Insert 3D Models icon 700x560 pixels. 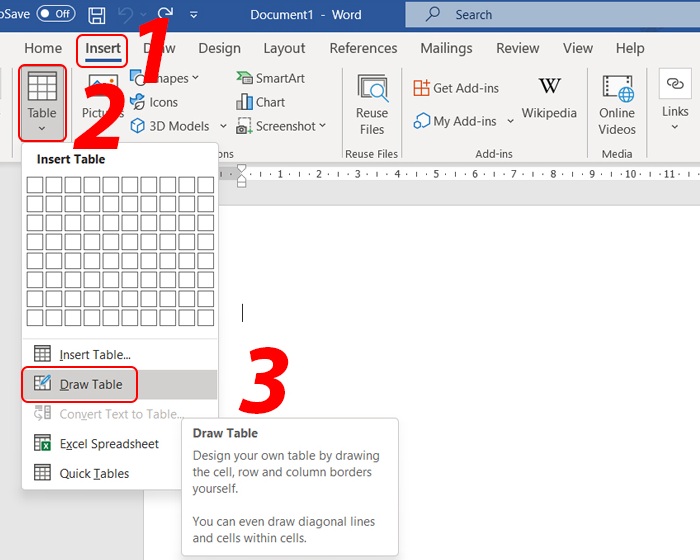(138, 126)
